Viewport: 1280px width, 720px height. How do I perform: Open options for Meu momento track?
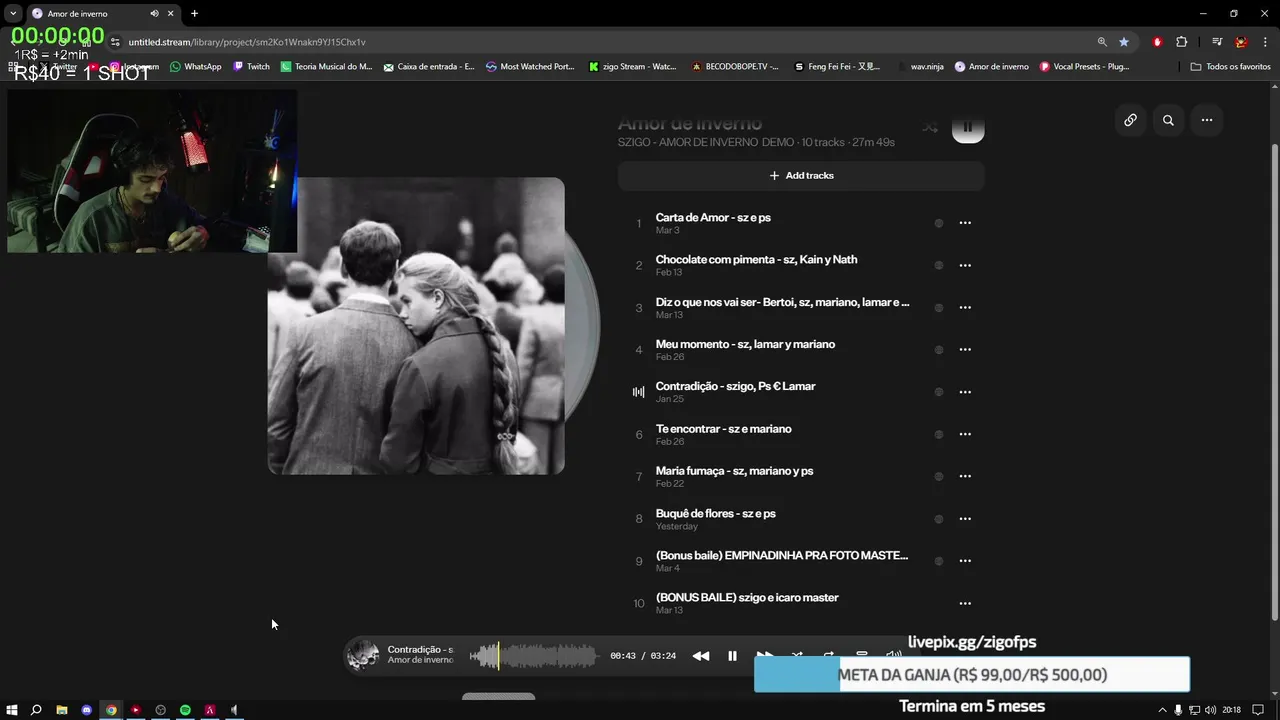pyautogui.click(x=965, y=350)
